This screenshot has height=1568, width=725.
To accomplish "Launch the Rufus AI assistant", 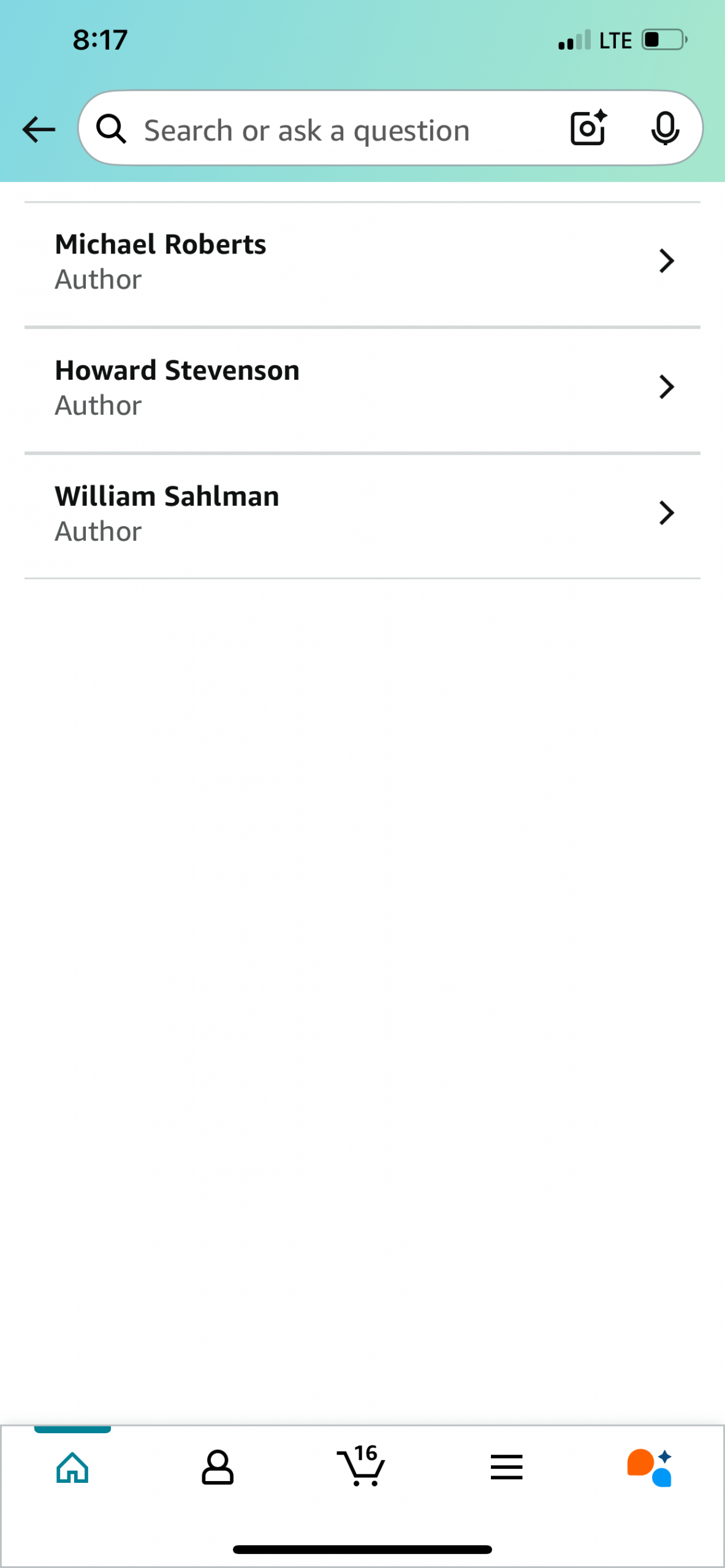I will click(650, 1468).
